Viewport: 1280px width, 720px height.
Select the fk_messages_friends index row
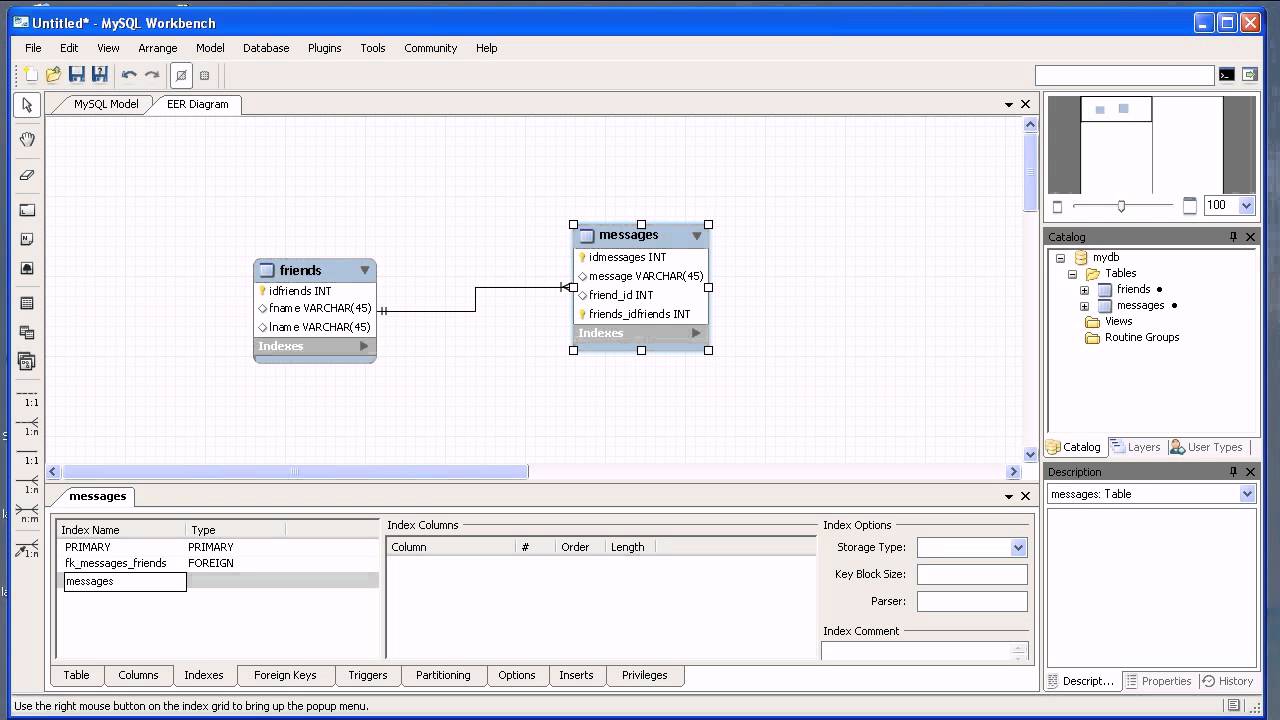pos(218,563)
